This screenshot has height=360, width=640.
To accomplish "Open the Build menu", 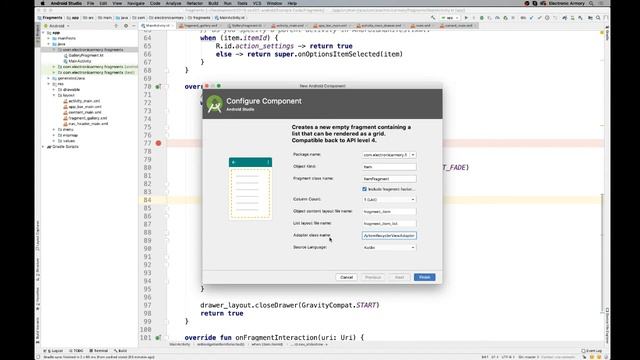I will coord(213,3).
